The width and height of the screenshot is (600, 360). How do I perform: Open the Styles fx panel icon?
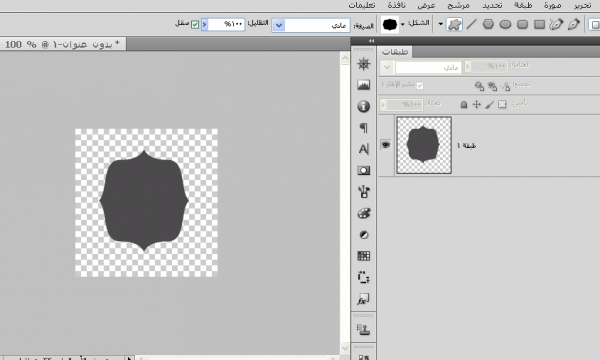(x=364, y=299)
